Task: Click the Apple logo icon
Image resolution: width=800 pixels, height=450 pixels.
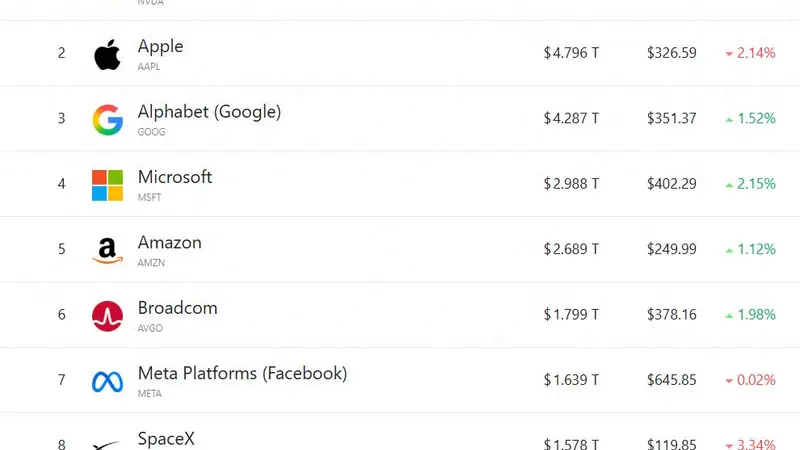Action: pyautogui.click(x=107, y=54)
